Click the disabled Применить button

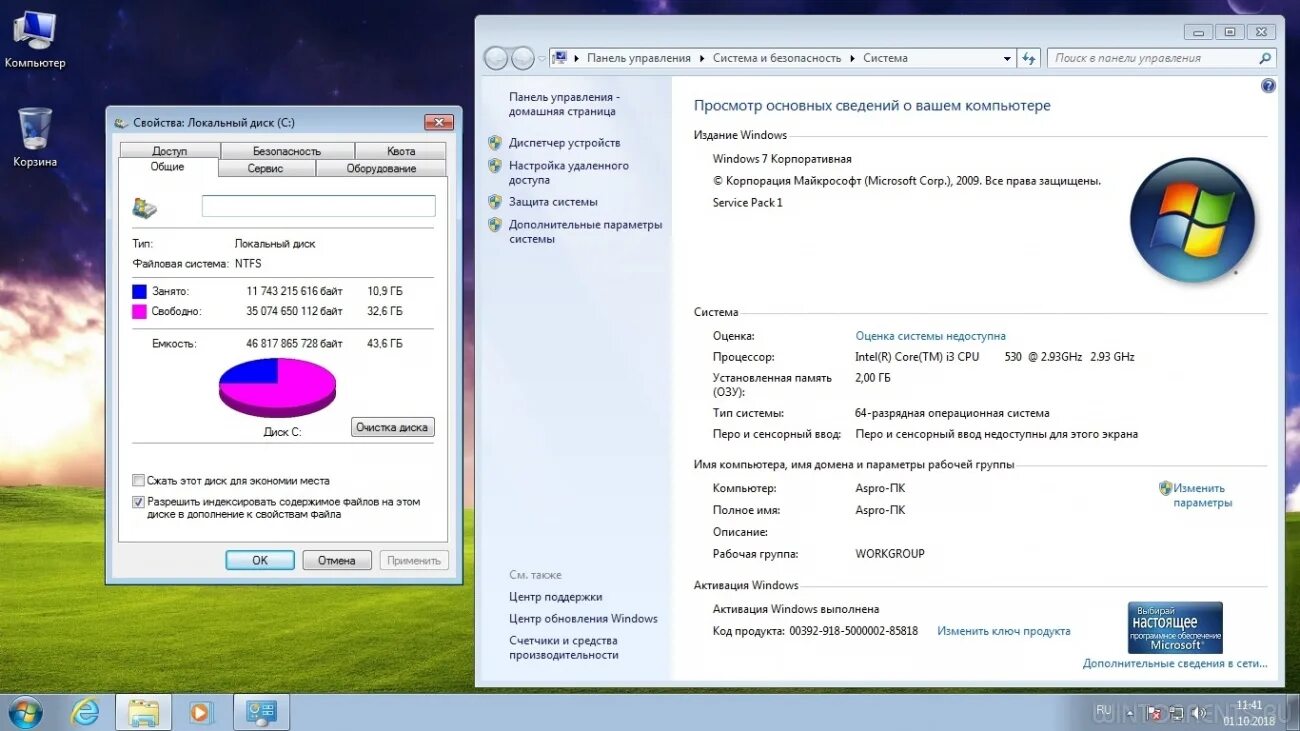coord(414,560)
